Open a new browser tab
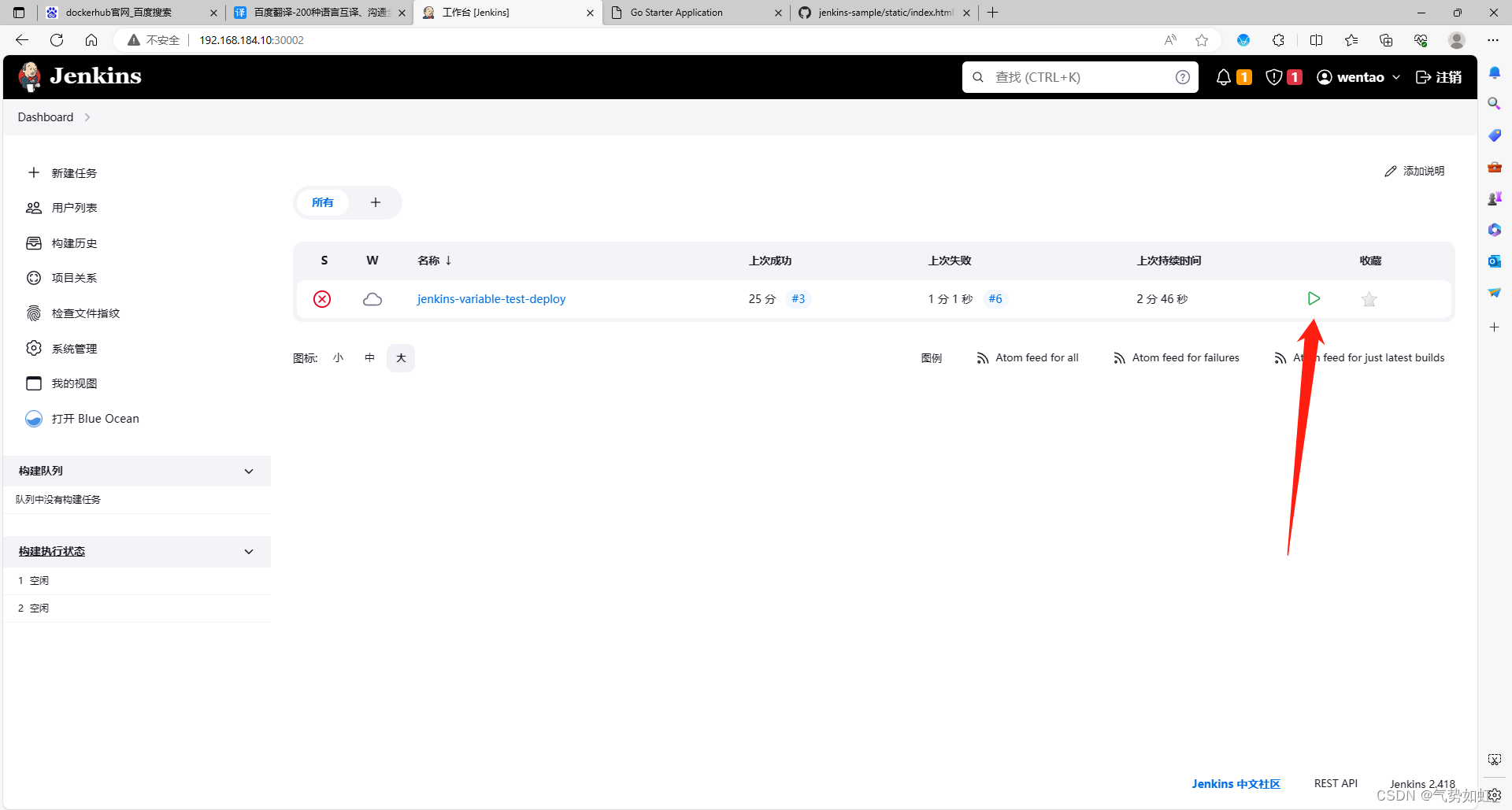Viewport: 1512px width, 810px height. [x=993, y=13]
